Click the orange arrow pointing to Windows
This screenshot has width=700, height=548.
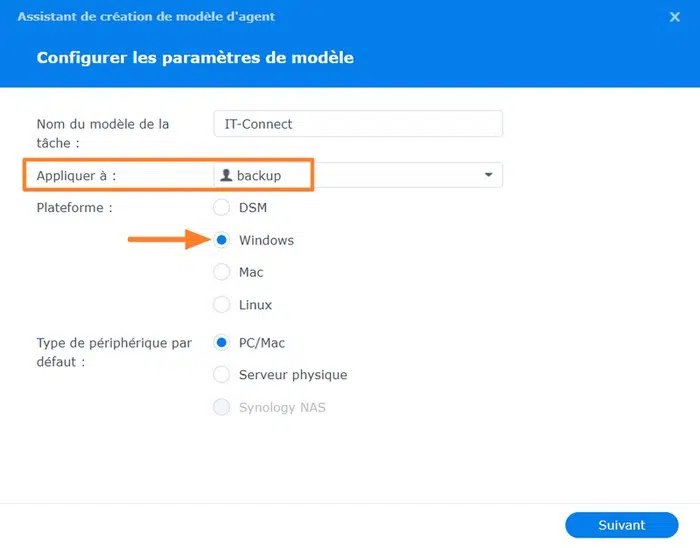tap(166, 240)
